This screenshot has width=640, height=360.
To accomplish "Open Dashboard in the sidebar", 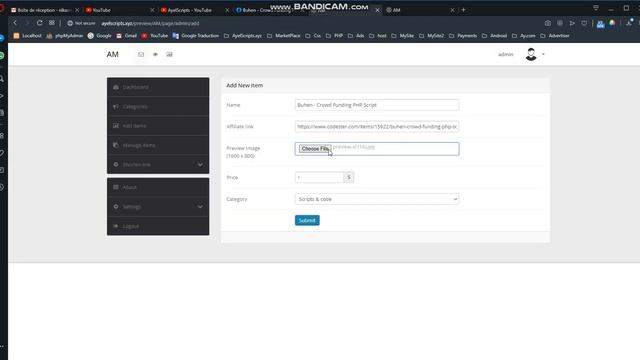I will 158,87.
